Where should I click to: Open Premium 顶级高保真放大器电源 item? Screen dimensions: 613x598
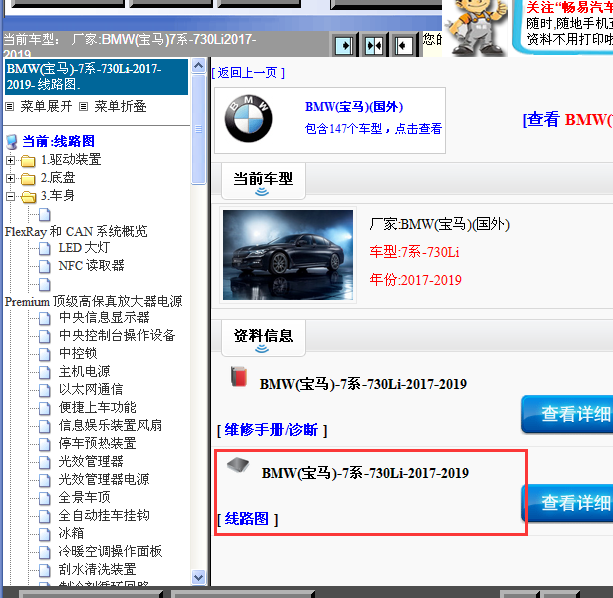93,301
